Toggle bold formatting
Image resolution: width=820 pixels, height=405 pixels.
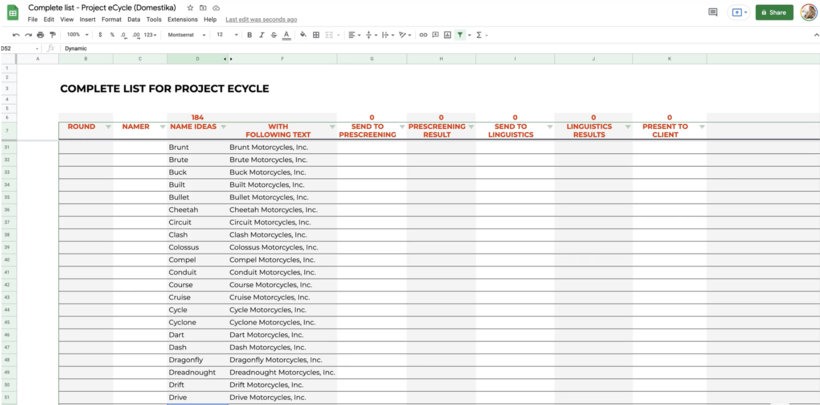click(x=249, y=35)
